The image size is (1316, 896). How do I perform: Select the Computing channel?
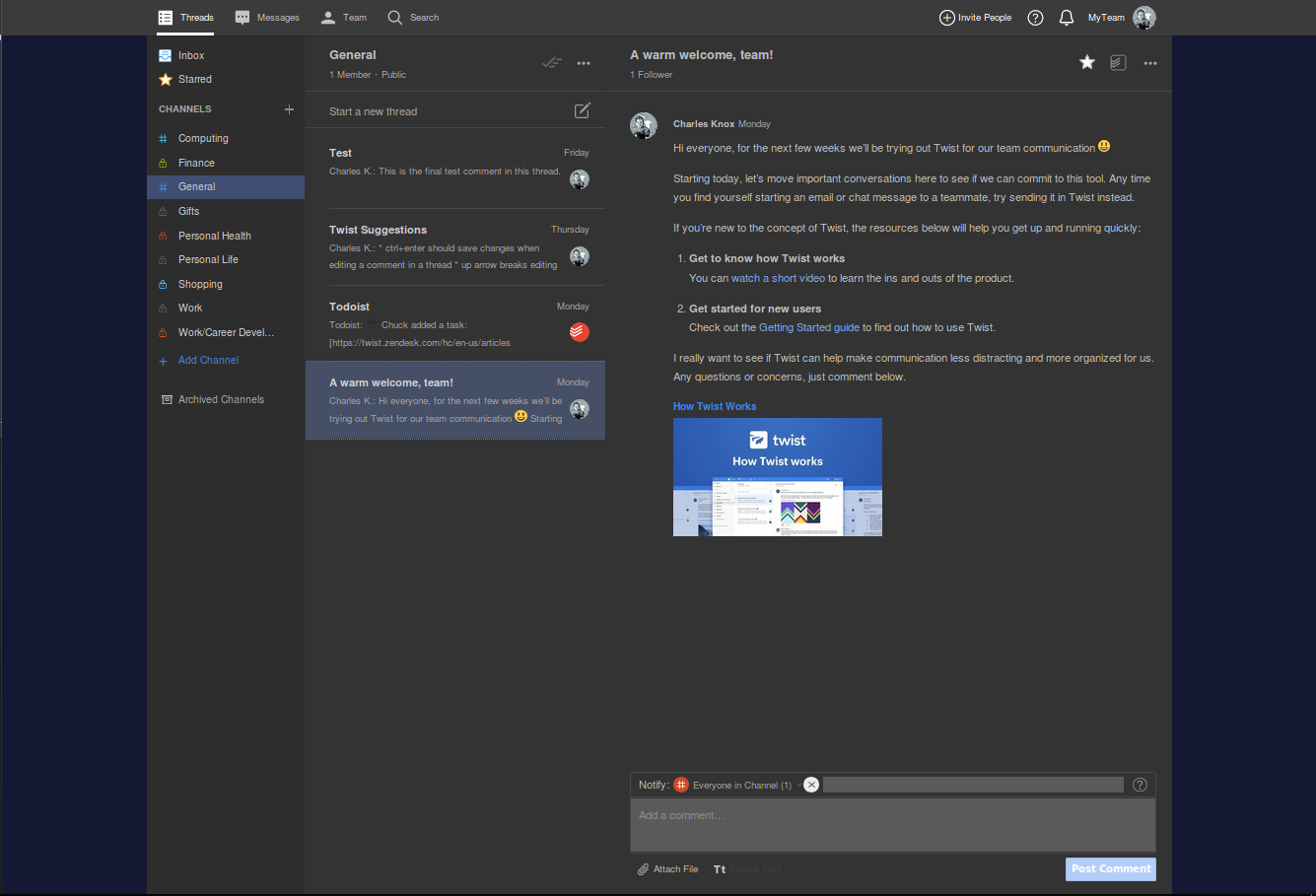click(226, 139)
